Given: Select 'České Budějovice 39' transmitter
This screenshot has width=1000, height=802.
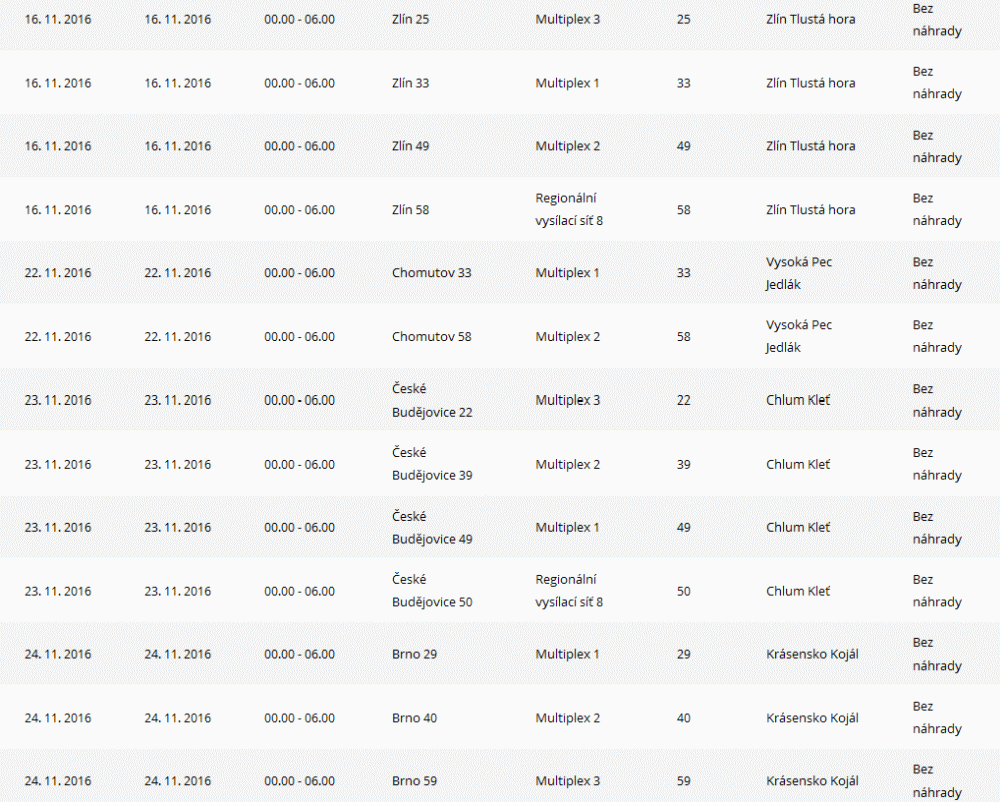Looking at the screenshot, I should coord(432,464).
